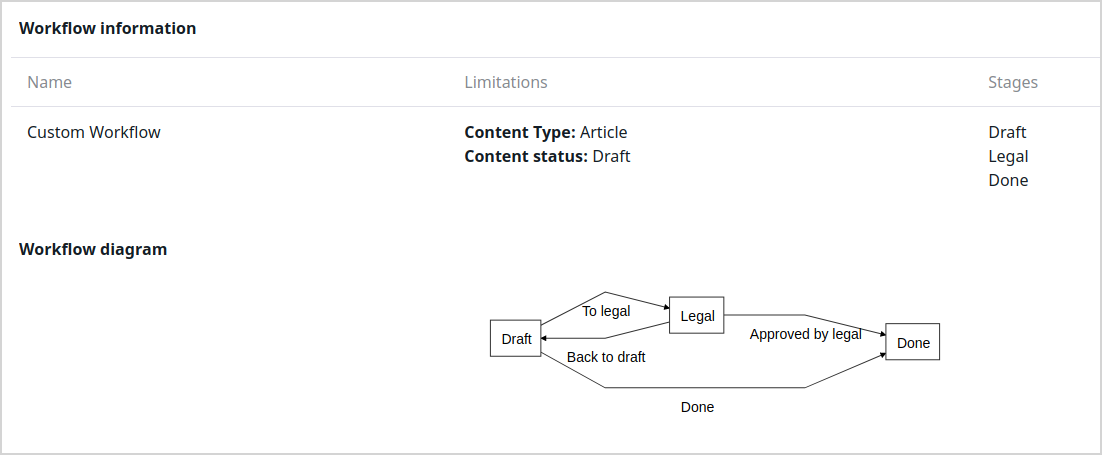Click the bold "Content Type:" label

click(520, 132)
